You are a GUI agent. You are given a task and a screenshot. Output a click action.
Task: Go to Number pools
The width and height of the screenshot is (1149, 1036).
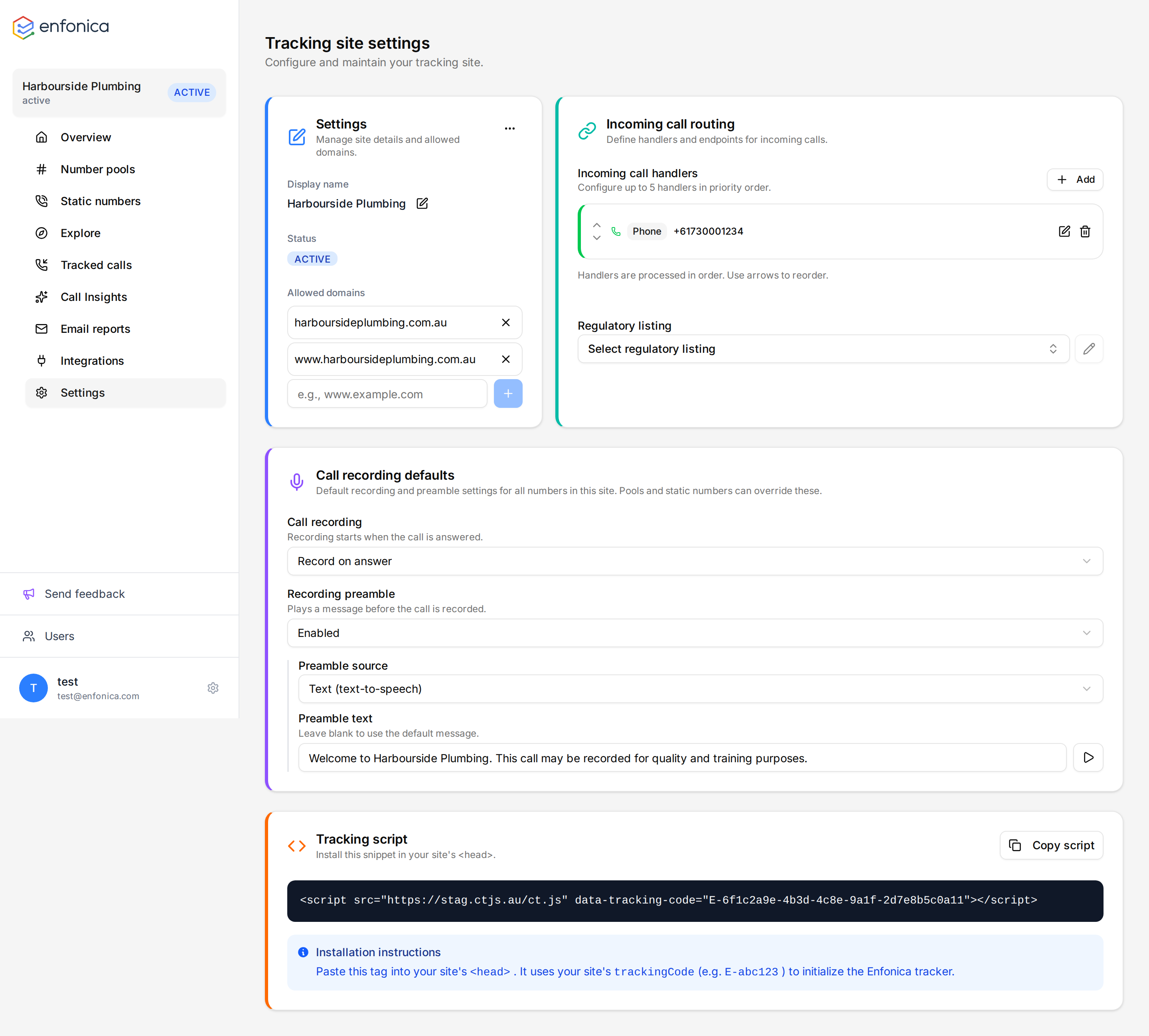click(125, 169)
